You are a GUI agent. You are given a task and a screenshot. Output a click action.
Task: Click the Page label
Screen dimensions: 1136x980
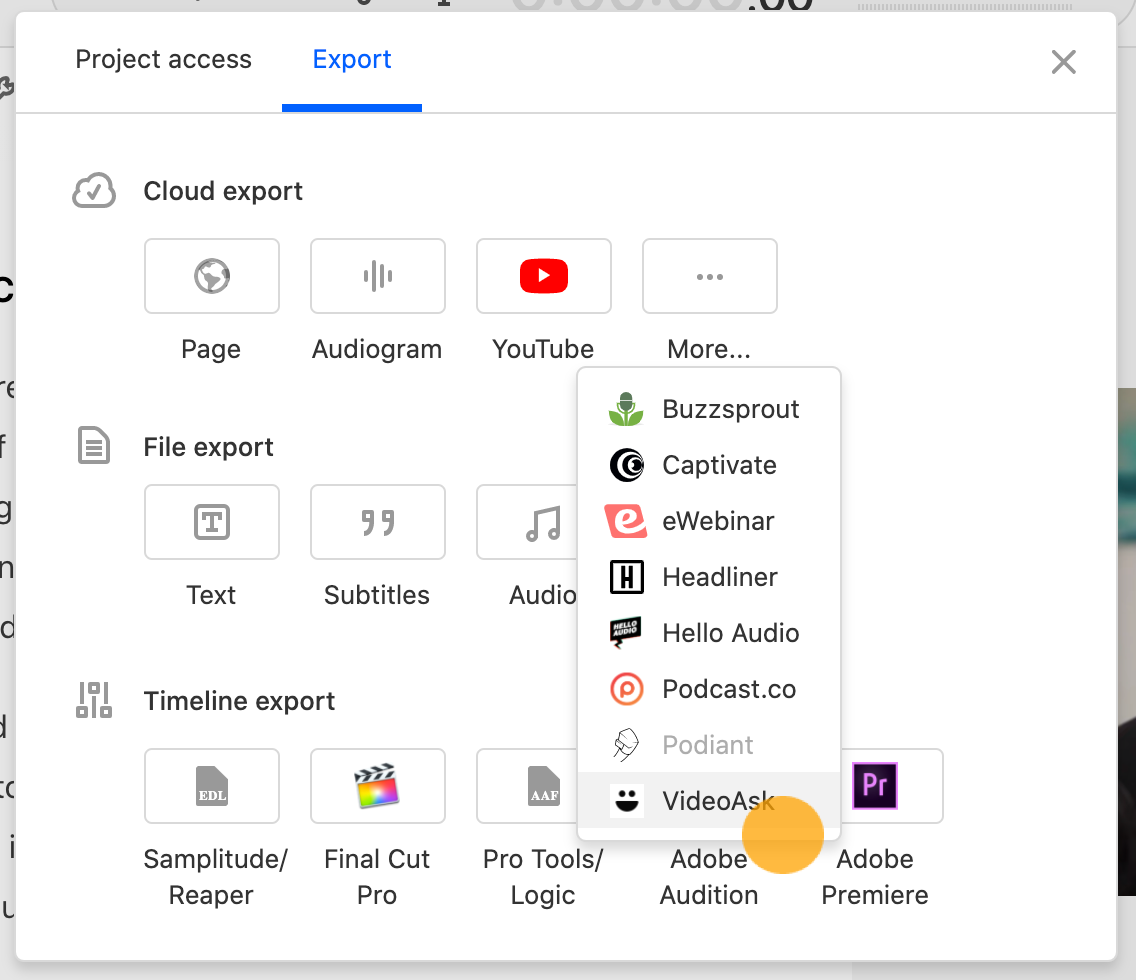pos(211,350)
